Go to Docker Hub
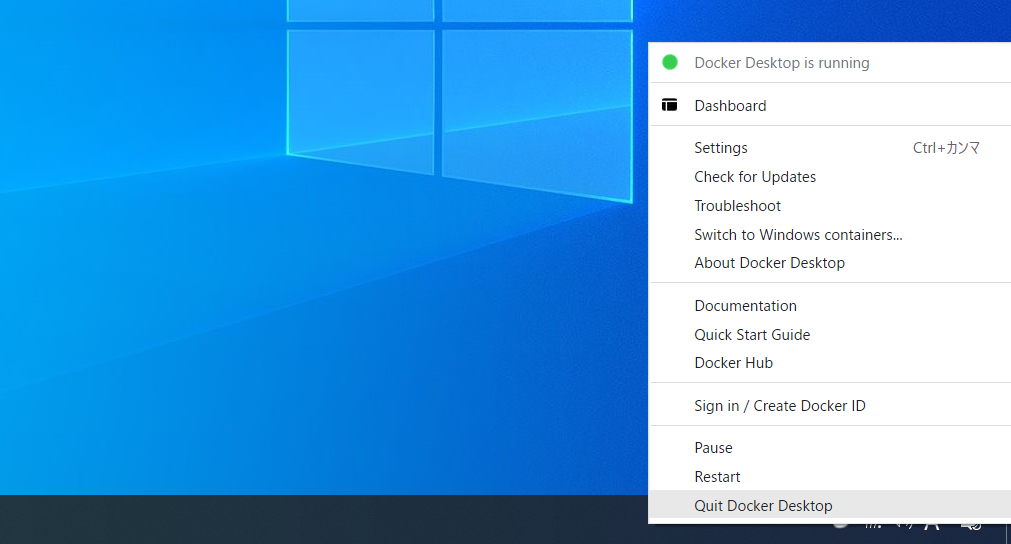 830,363
